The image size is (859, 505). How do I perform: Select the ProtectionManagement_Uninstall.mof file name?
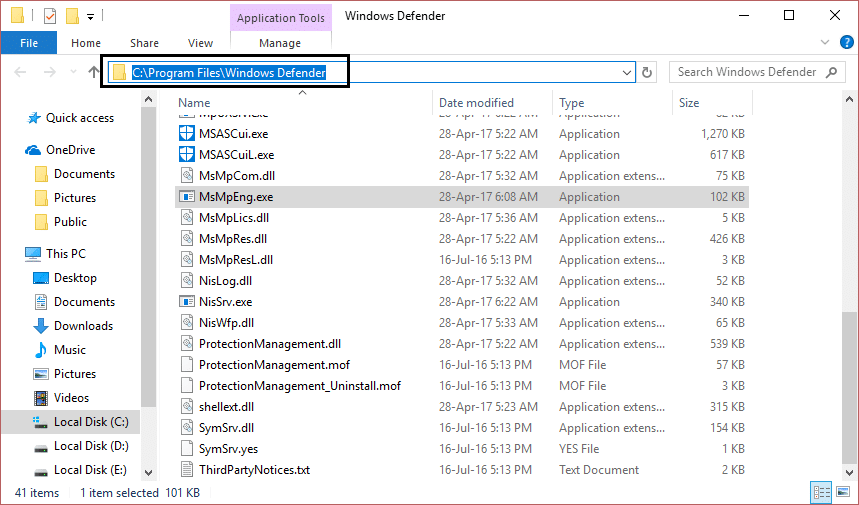tap(300, 386)
